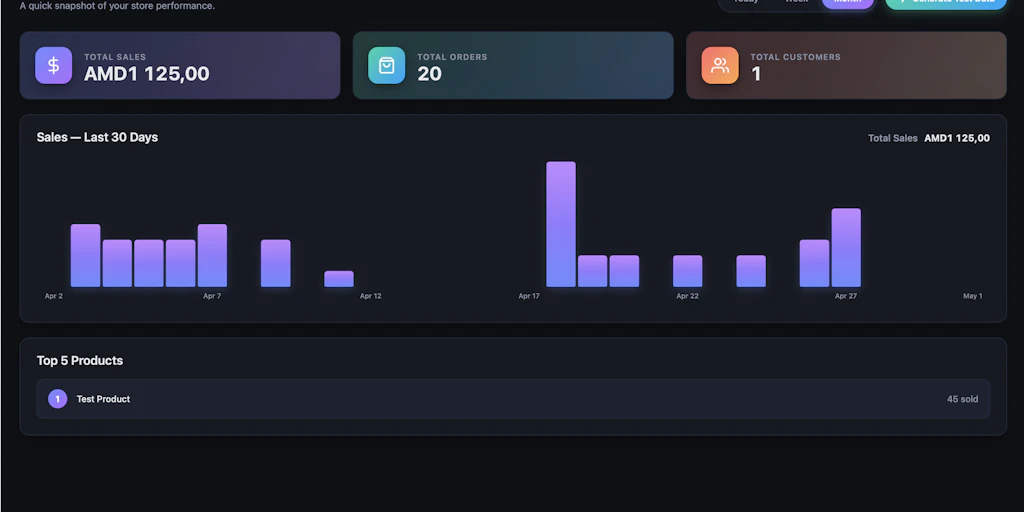Click the quick snapshot subtitle text
Screen dimensions: 1024x512
(117, 6)
